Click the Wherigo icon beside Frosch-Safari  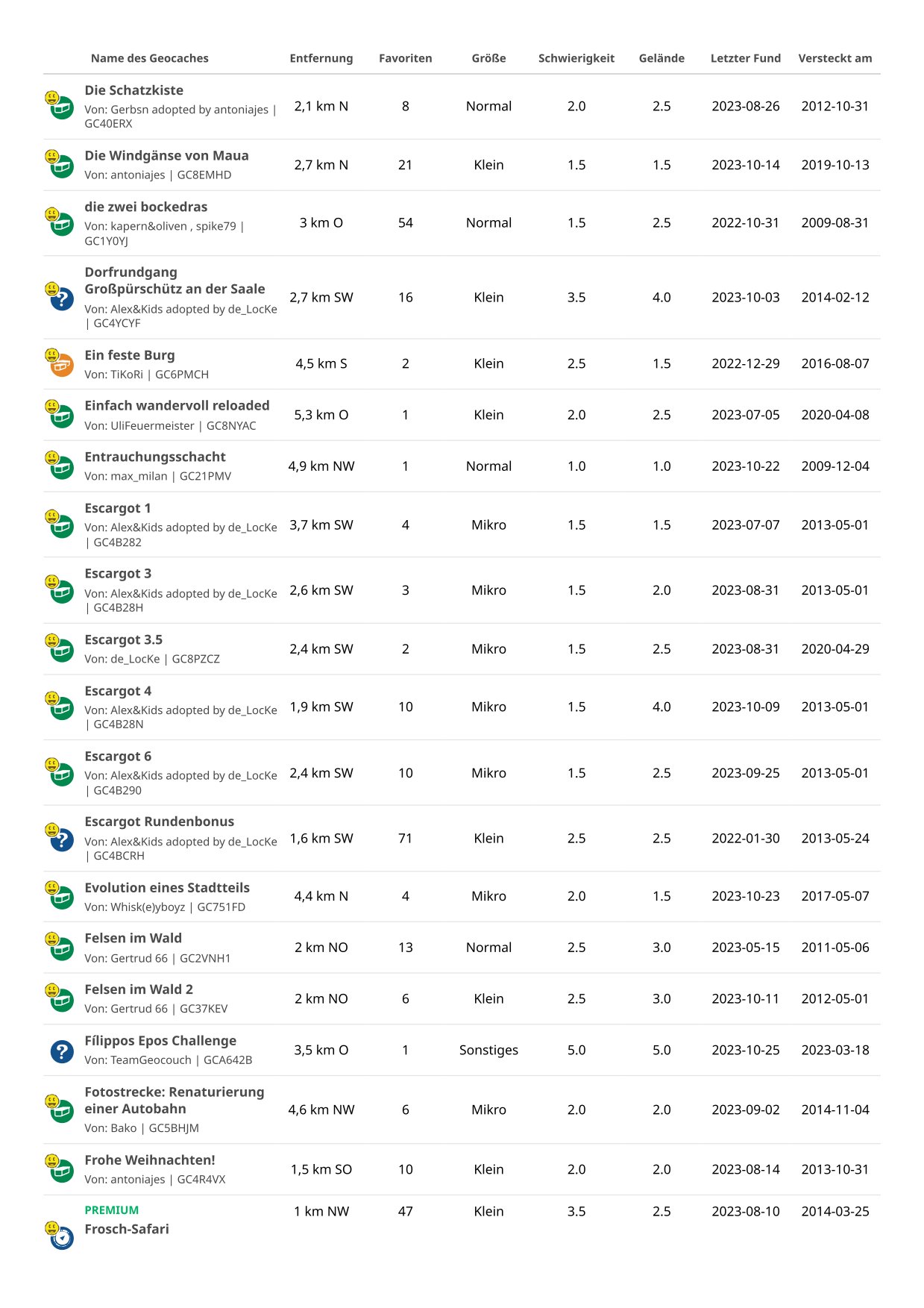coord(61,1238)
